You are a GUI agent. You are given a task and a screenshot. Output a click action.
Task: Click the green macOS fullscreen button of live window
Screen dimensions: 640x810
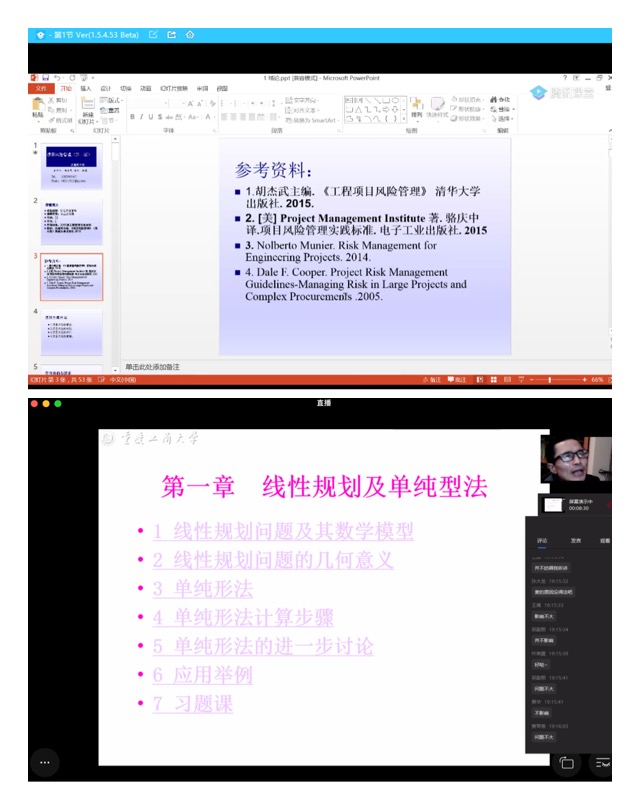58,403
